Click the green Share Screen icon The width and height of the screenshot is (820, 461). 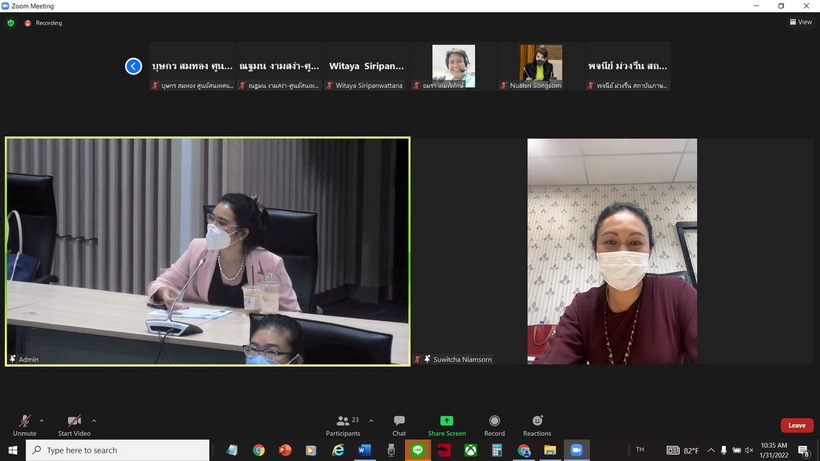click(x=447, y=421)
